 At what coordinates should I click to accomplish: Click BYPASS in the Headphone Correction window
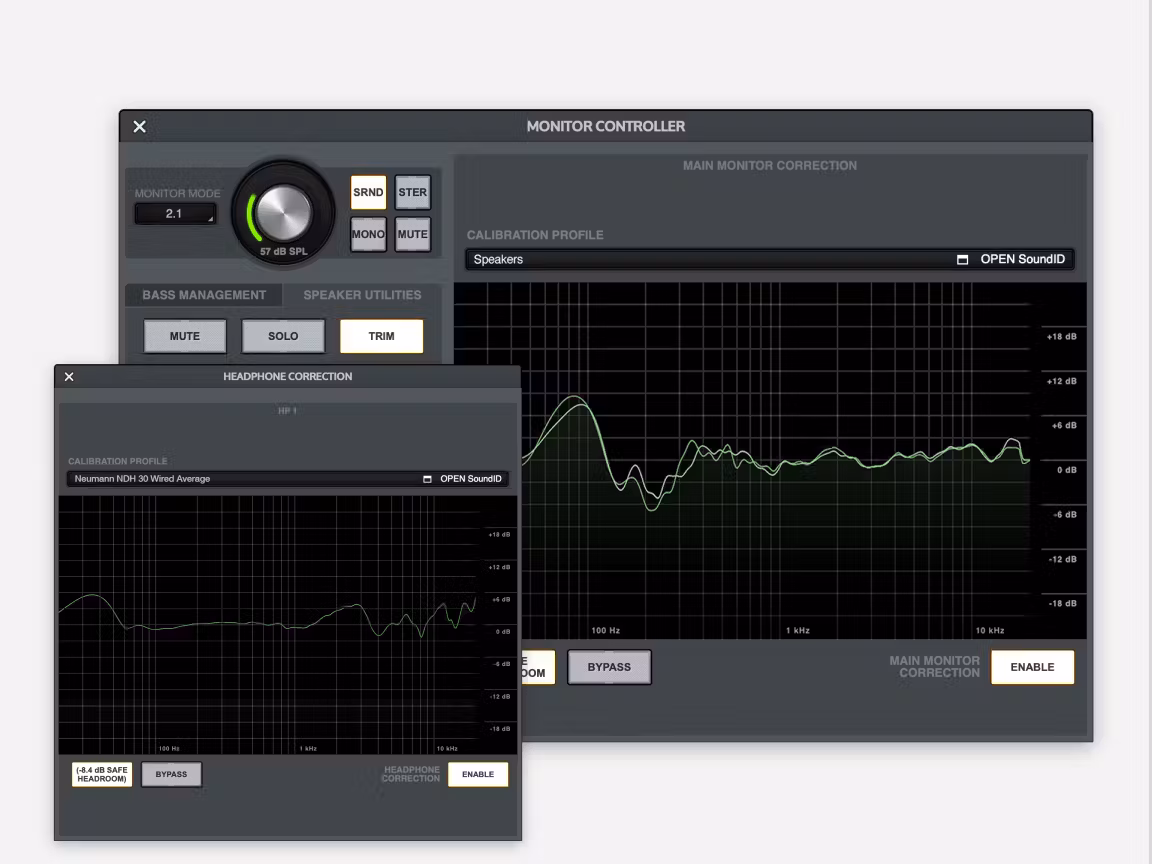pyautogui.click(x=171, y=774)
